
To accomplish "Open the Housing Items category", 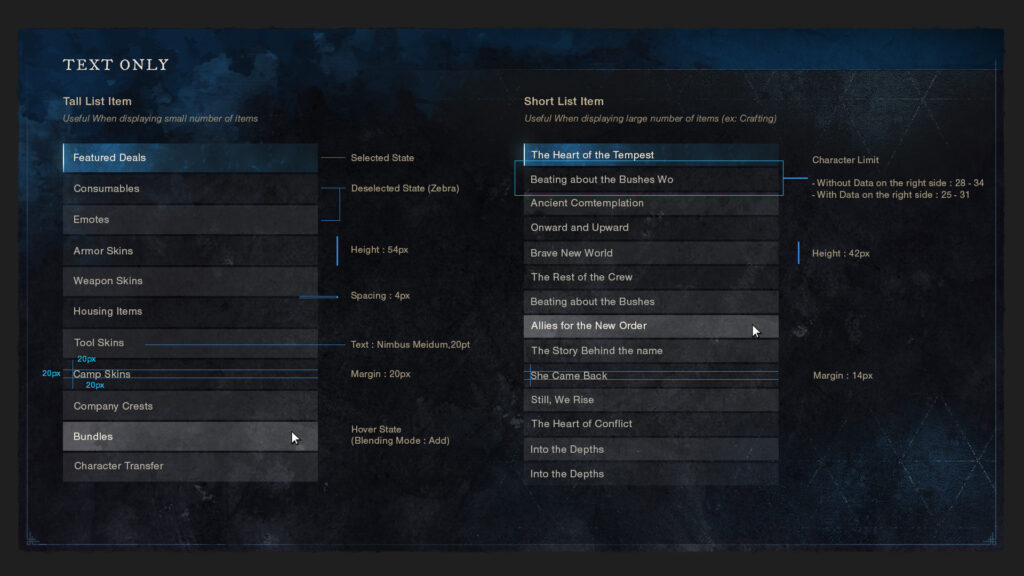I will coord(190,312).
